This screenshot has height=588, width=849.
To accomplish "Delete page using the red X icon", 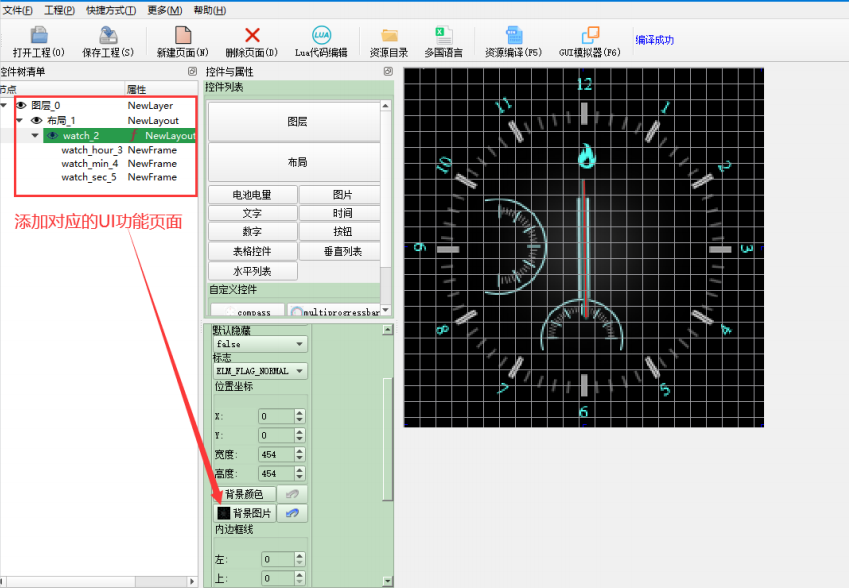I will [x=252, y=42].
